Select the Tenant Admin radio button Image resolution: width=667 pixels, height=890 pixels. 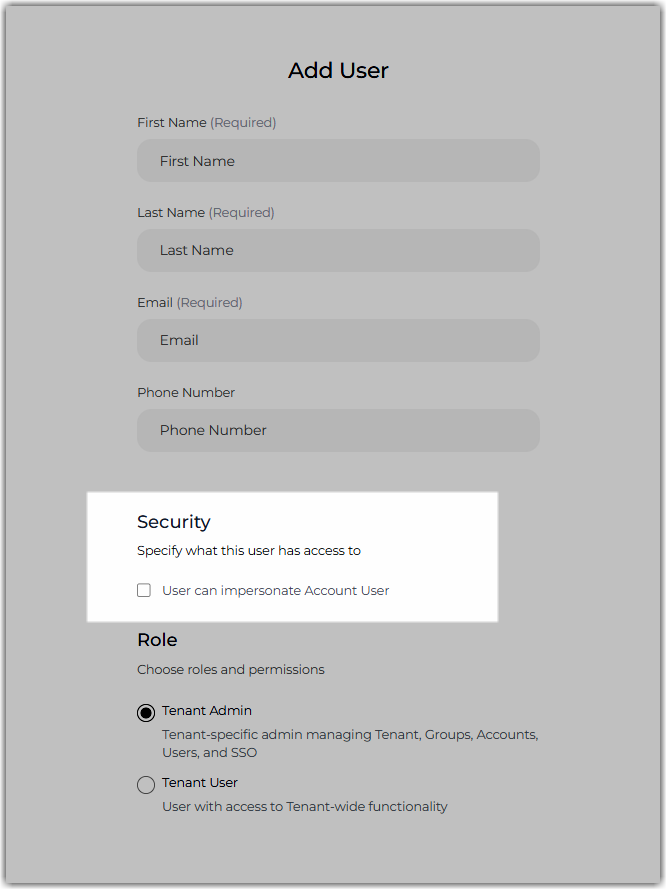pos(146,712)
